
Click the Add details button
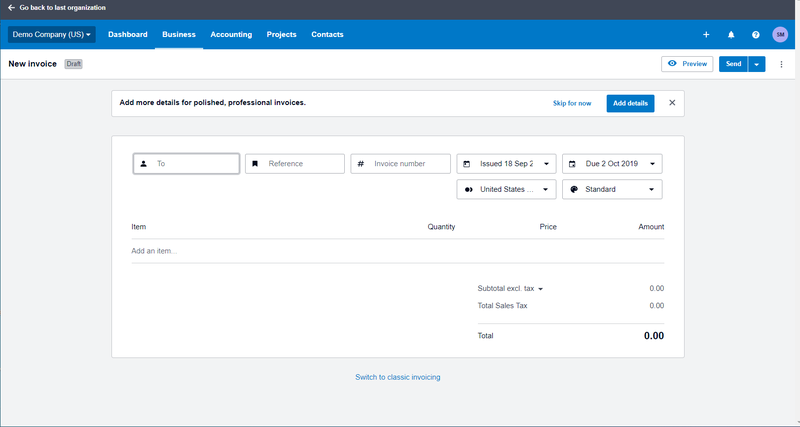point(630,103)
